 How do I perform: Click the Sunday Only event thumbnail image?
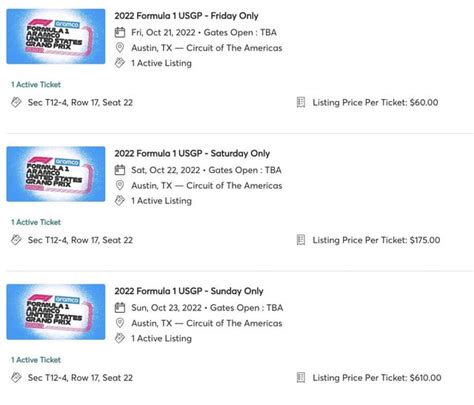point(56,312)
